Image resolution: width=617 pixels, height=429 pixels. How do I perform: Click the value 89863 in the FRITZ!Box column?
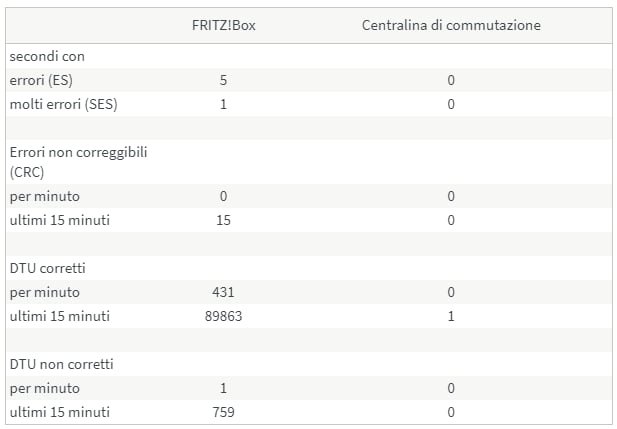coord(222,316)
